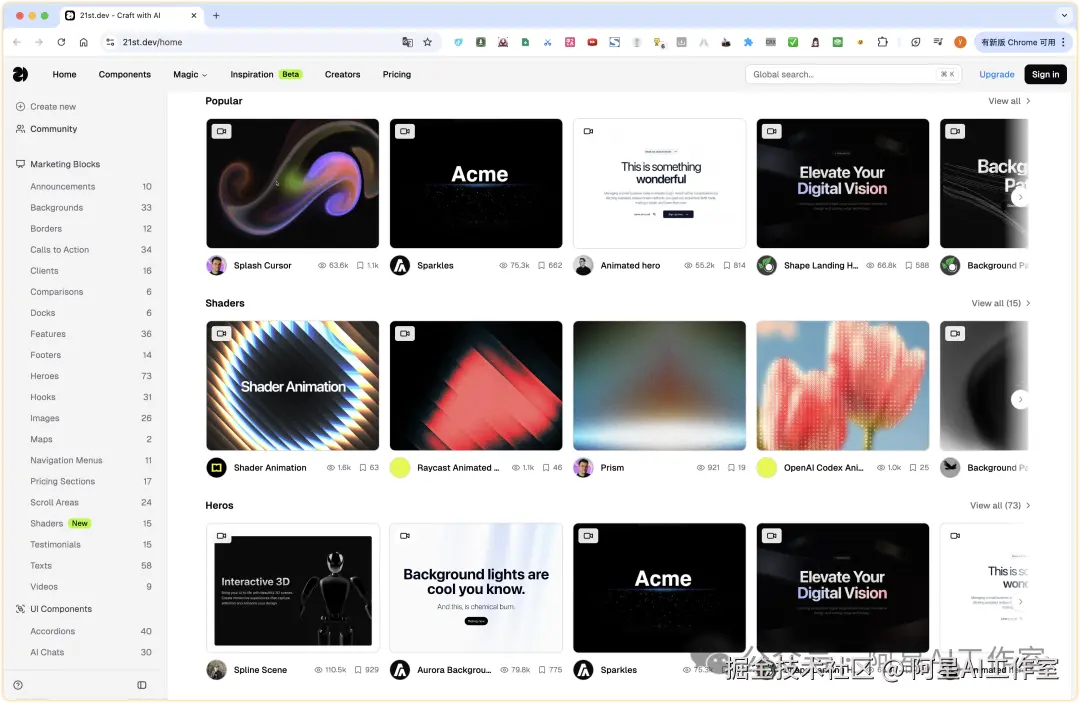1080x703 pixels.
Task: Open Chrome extensions puzzle icon
Action: click(882, 42)
